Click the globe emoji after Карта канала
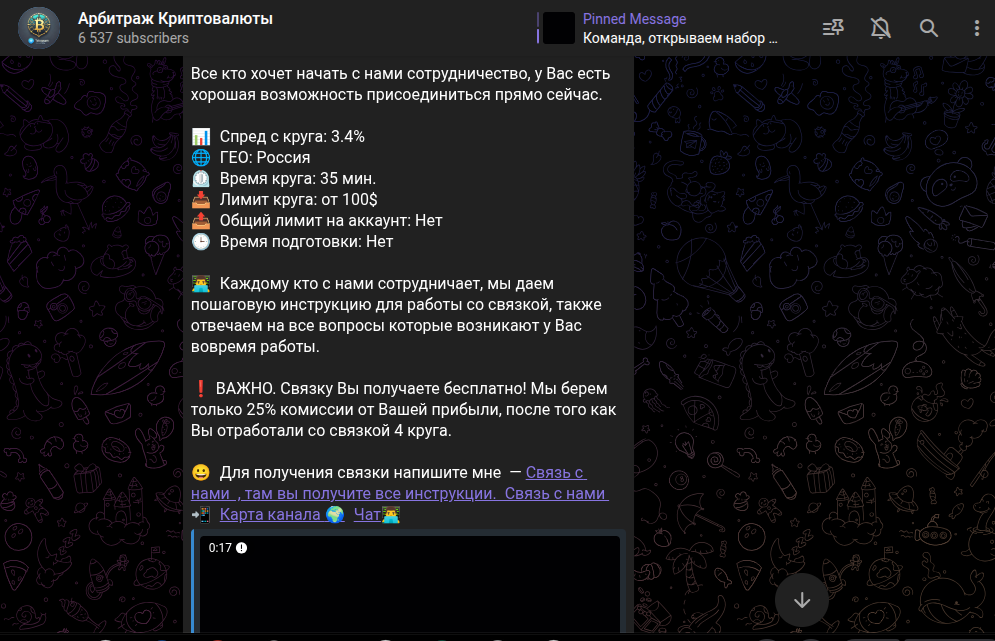995x641 pixels. [336, 514]
